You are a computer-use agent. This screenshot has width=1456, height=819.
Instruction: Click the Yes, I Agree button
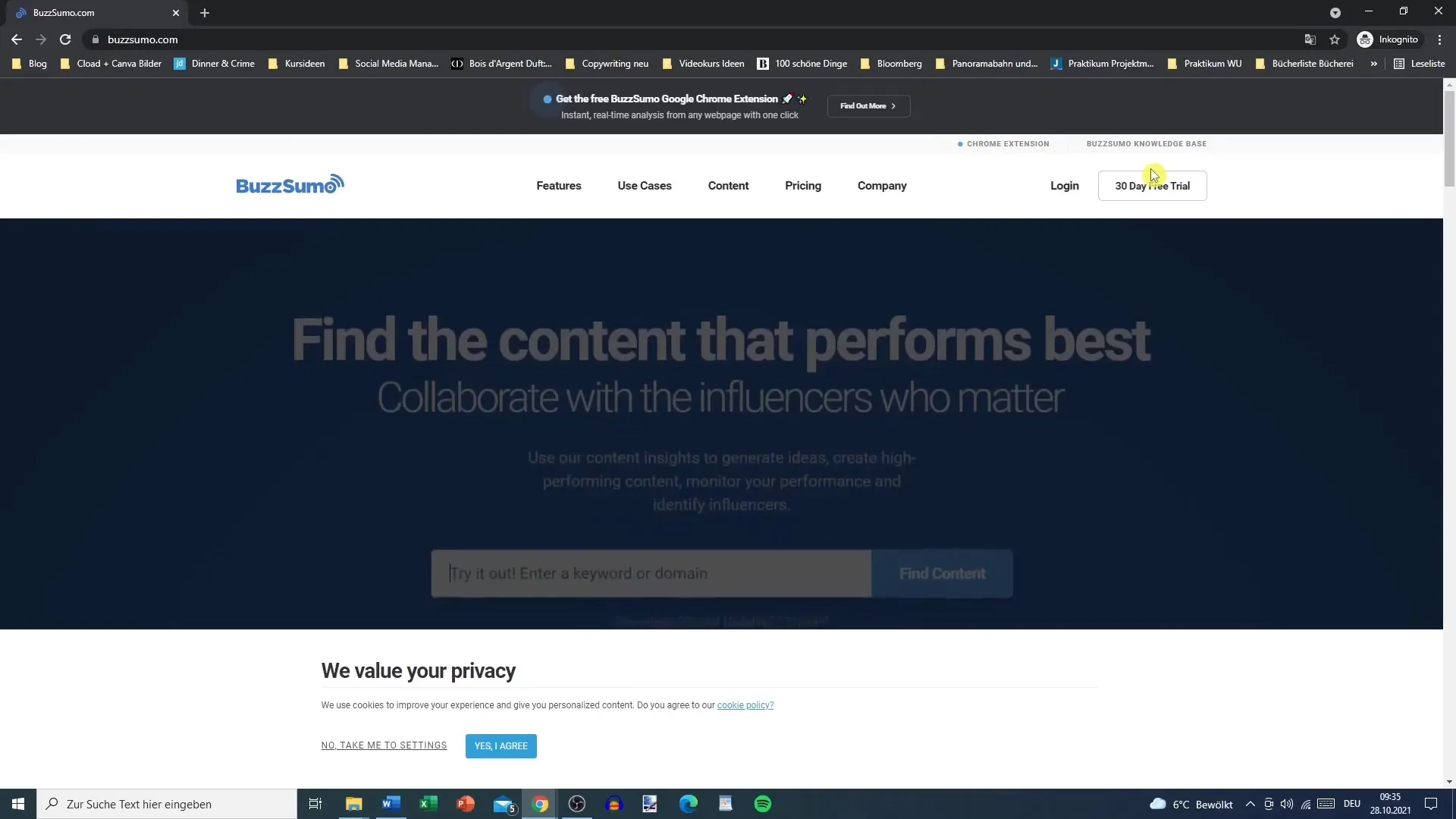(x=500, y=746)
